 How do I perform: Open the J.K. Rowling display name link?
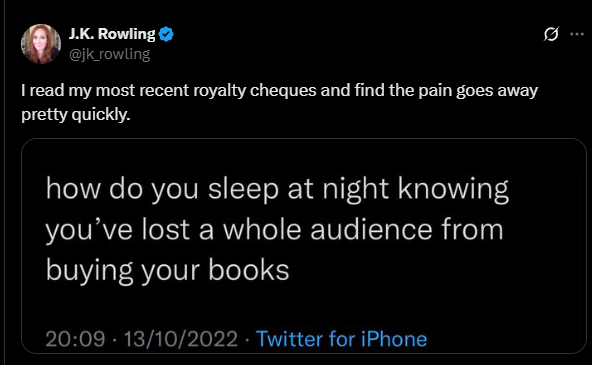click(x=112, y=34)
